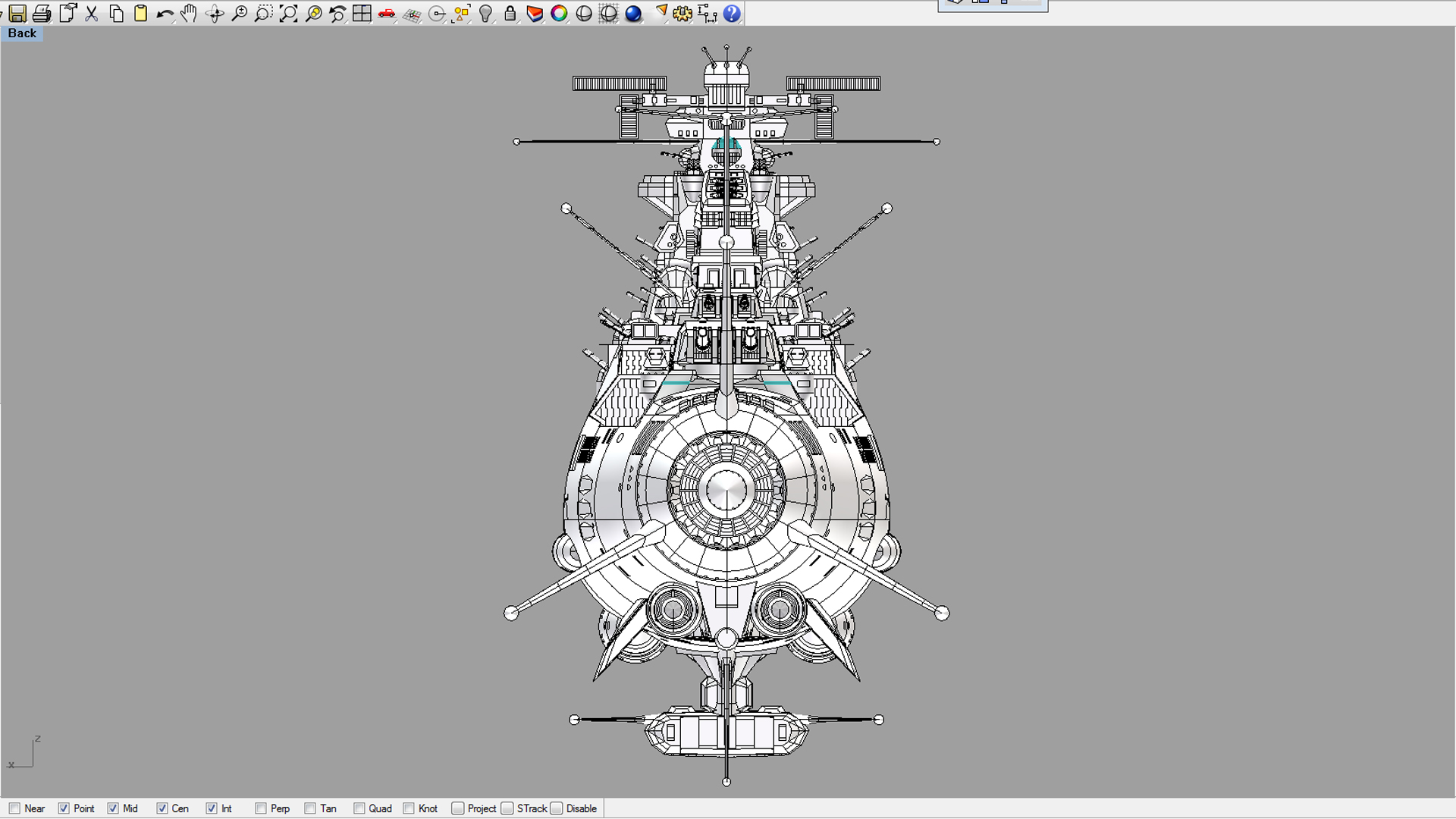Enable the Knot object snap
Viewport: 1456px width, 819px height.
(x=409, y=808)
